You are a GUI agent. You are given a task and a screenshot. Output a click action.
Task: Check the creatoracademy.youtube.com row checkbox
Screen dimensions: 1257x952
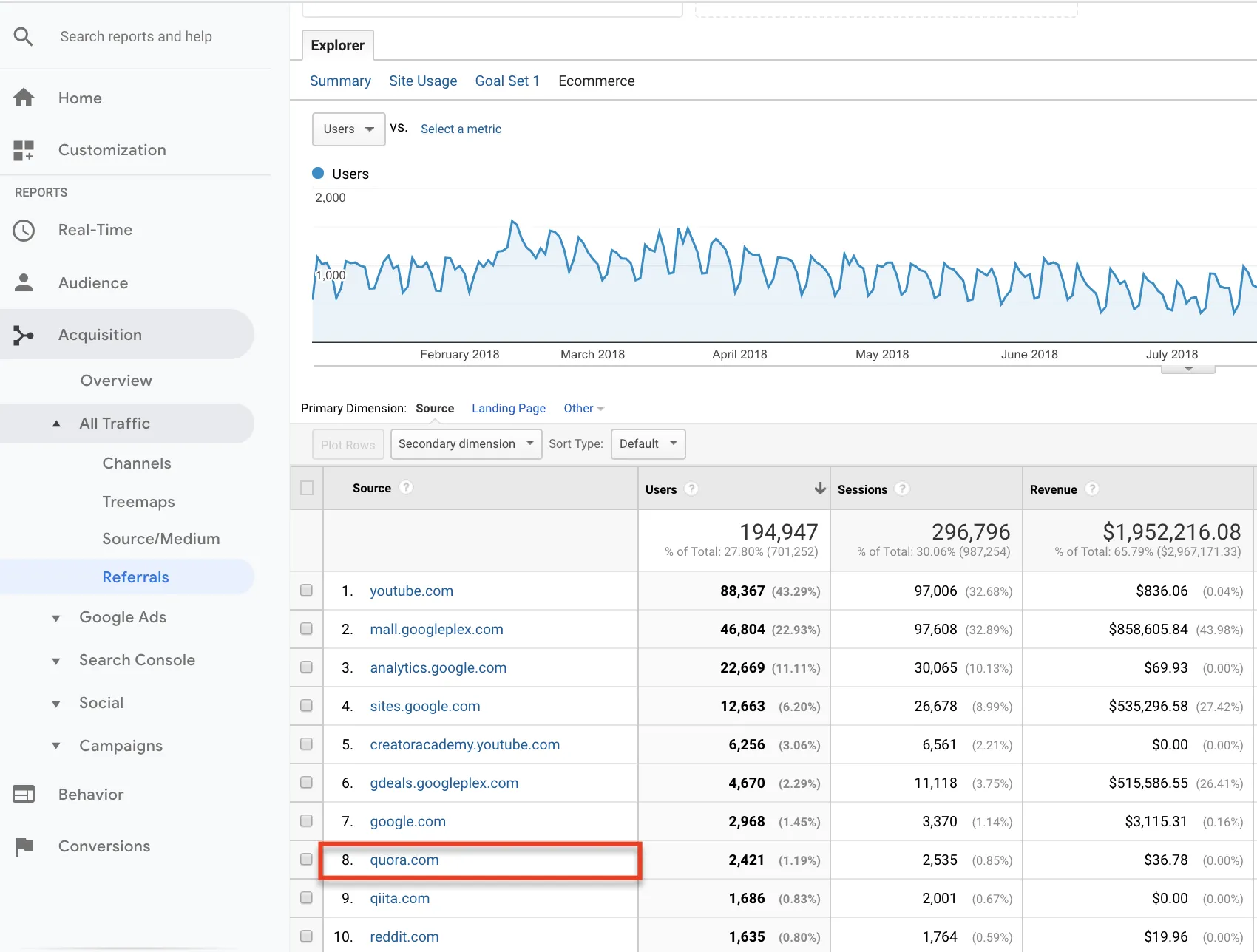pyautogui.click(x=306, y=744)
